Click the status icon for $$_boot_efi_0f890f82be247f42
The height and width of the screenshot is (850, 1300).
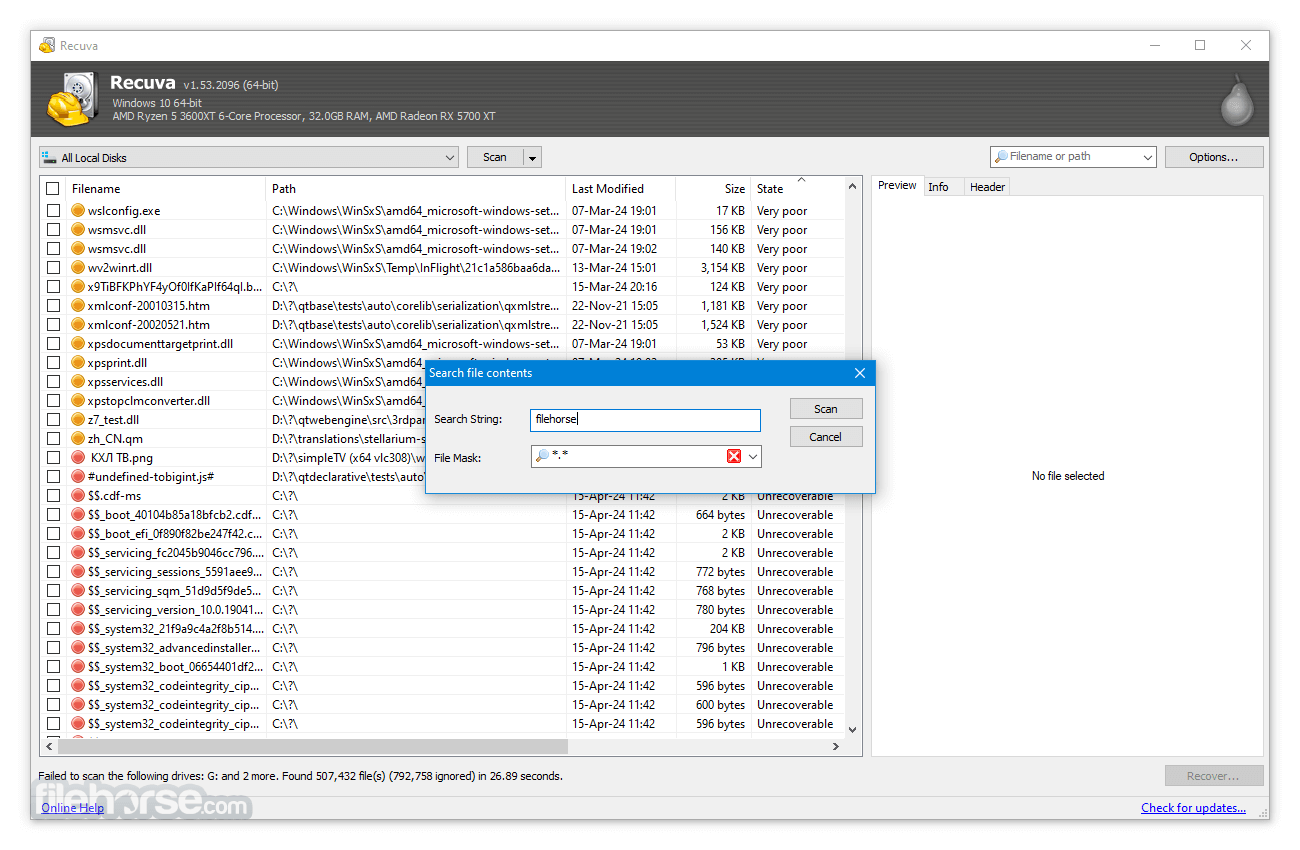coord(79,534)
